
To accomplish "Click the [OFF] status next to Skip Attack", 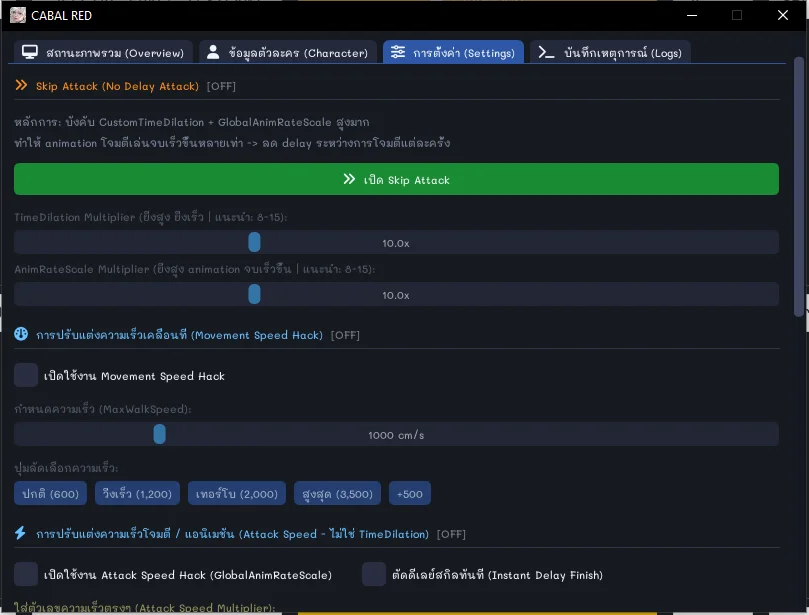I will (x=221, y=86).
